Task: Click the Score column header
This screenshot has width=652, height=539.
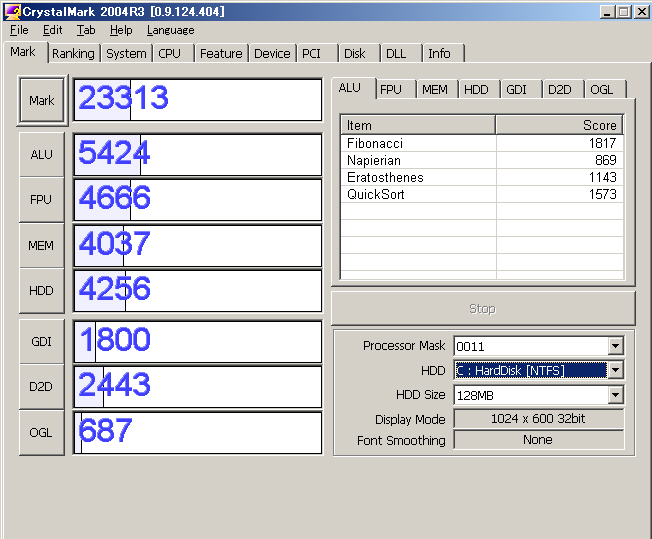Action: (x=560, y=125)
